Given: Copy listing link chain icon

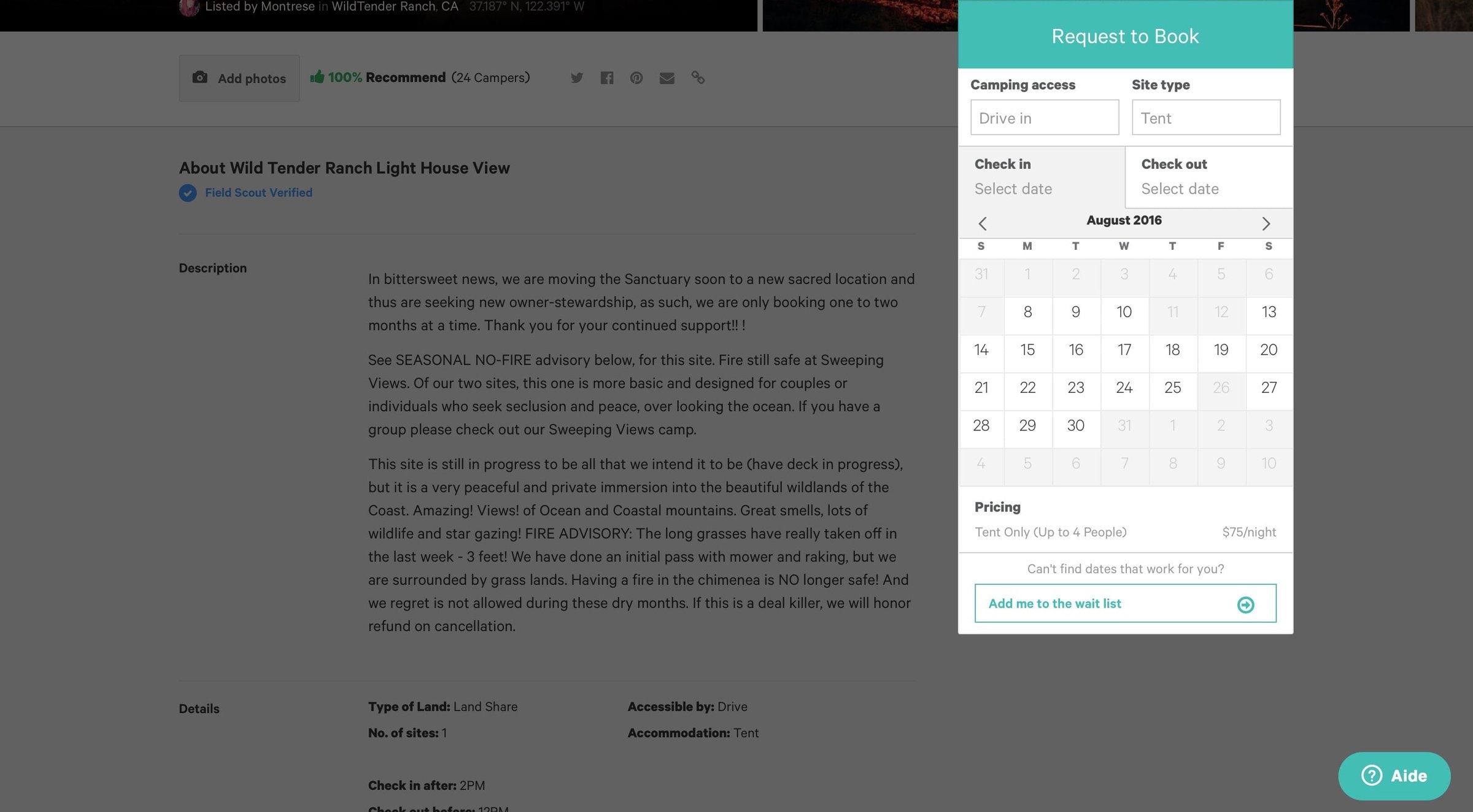Looking at the screenshot, I should click(x=698, y=77).
